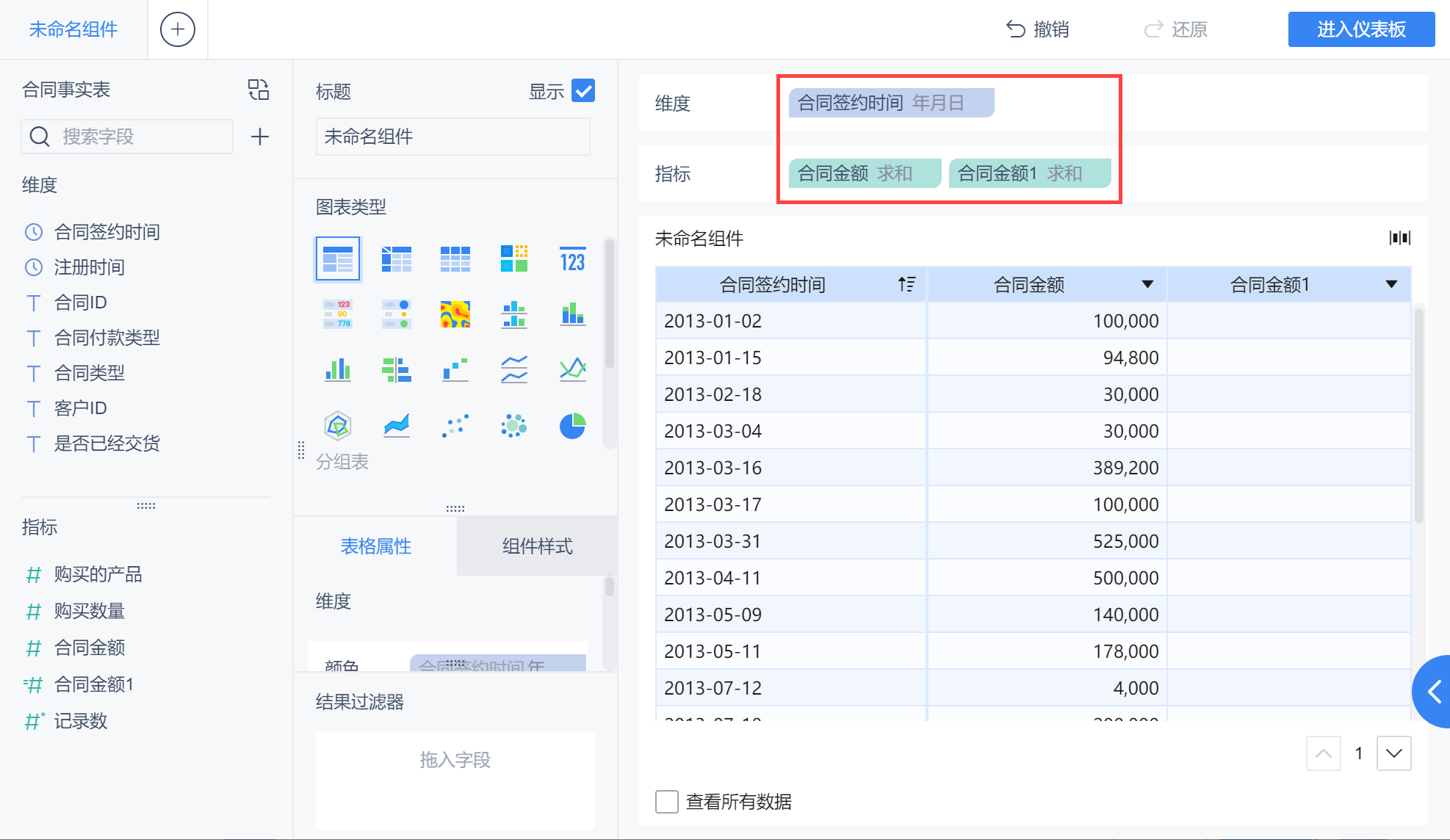Toggle sort icon on 合同签约时间 column
The width and height of the screenshot is (1450, 840).
pos(906,284)
